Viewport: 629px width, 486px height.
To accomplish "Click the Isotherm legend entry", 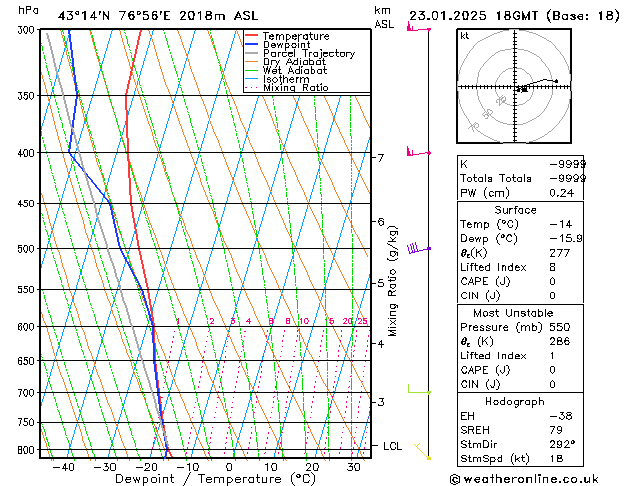I will coord(286,79).
